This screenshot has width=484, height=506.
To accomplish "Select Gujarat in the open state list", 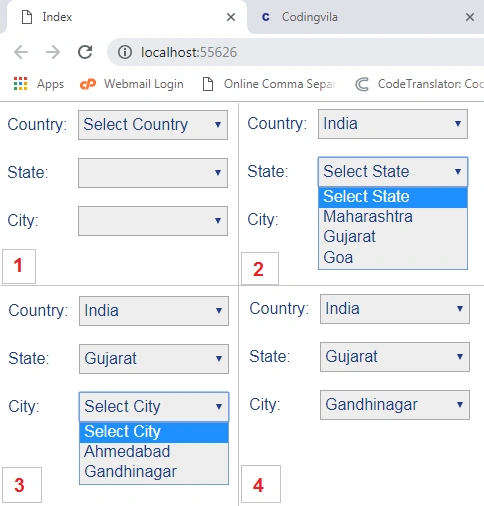I will click(x=393, y=237).
